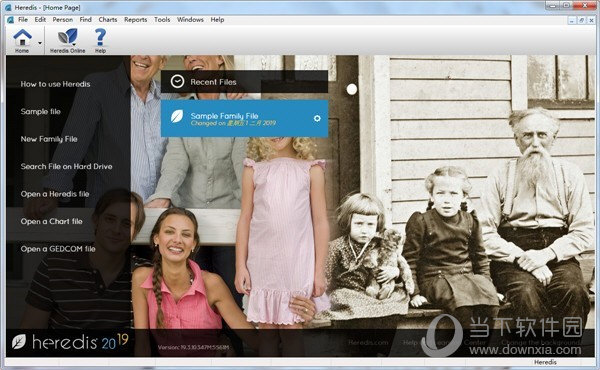
Task: Open the Help menu in menu bar
Action: [x=217, y=20]
